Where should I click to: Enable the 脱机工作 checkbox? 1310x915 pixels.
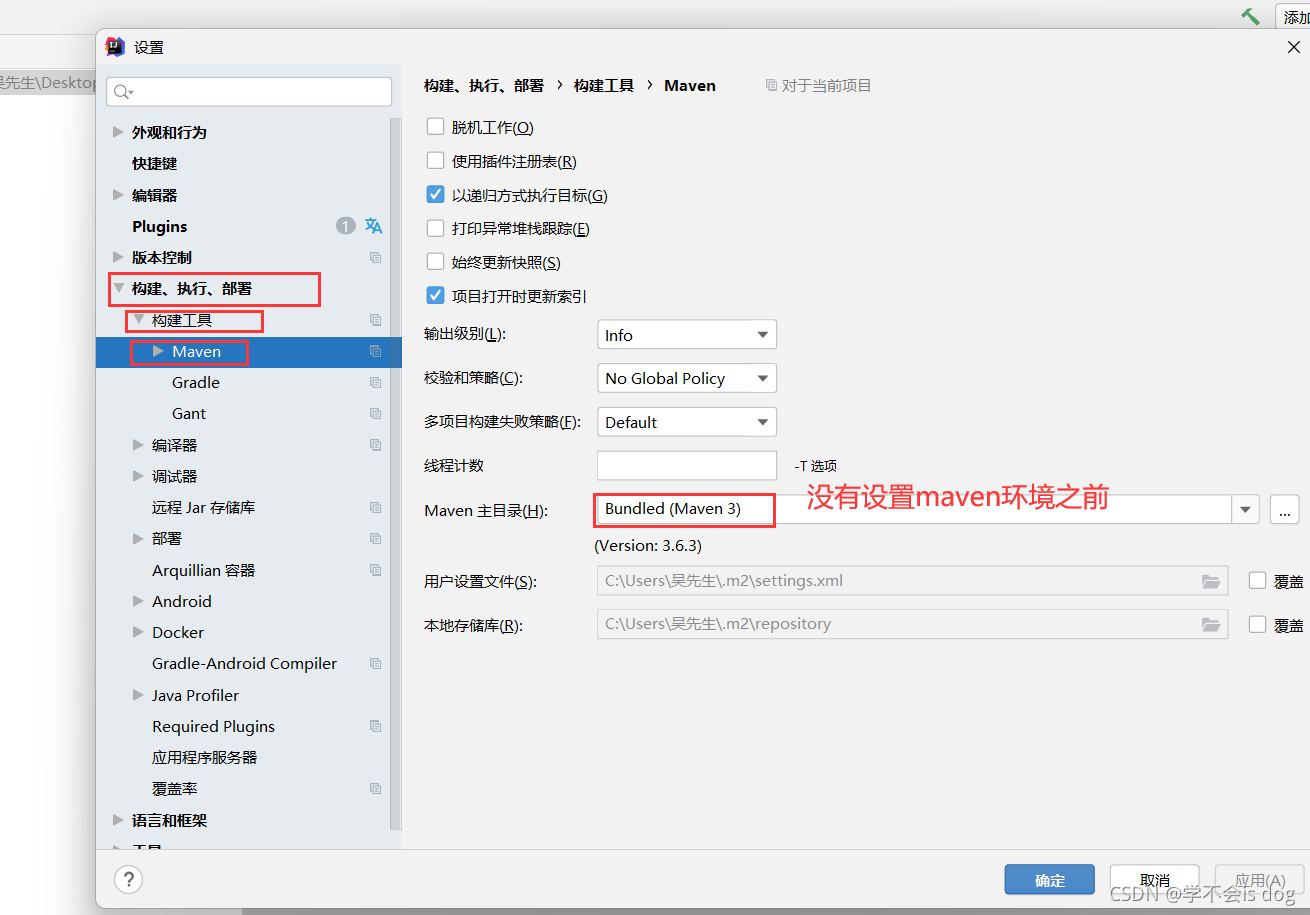point(435,127)
